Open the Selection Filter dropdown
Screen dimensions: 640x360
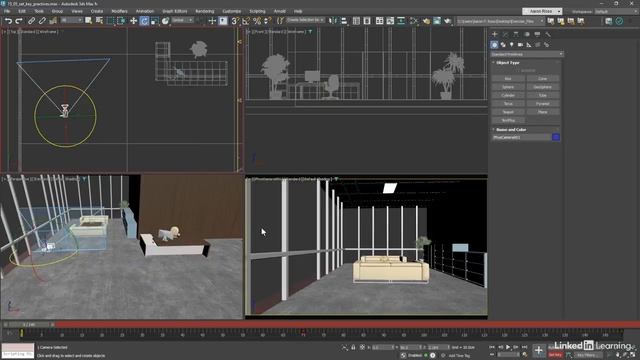pos(71,20)
